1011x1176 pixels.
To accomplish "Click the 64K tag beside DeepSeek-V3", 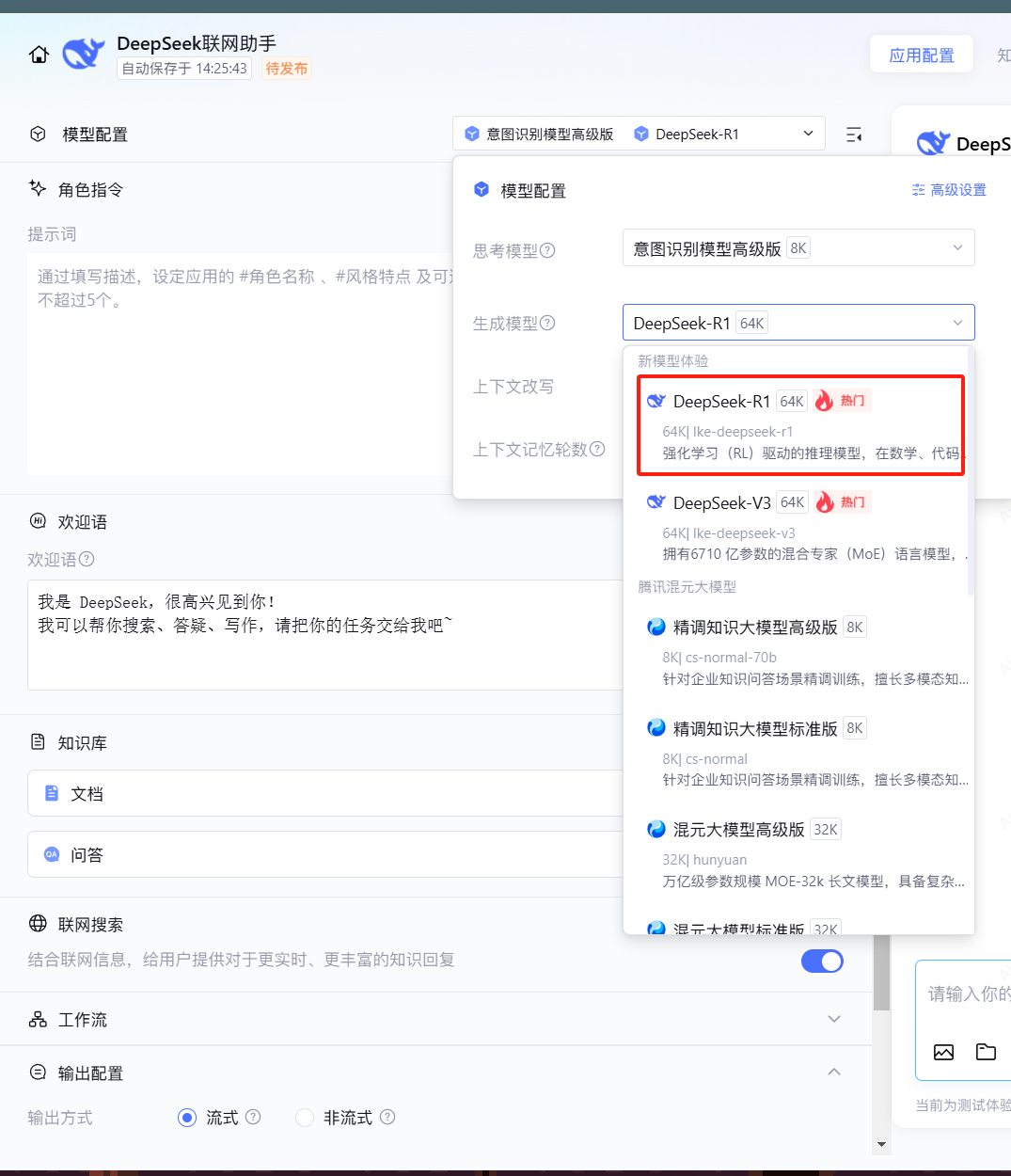I will click(793, 502).
